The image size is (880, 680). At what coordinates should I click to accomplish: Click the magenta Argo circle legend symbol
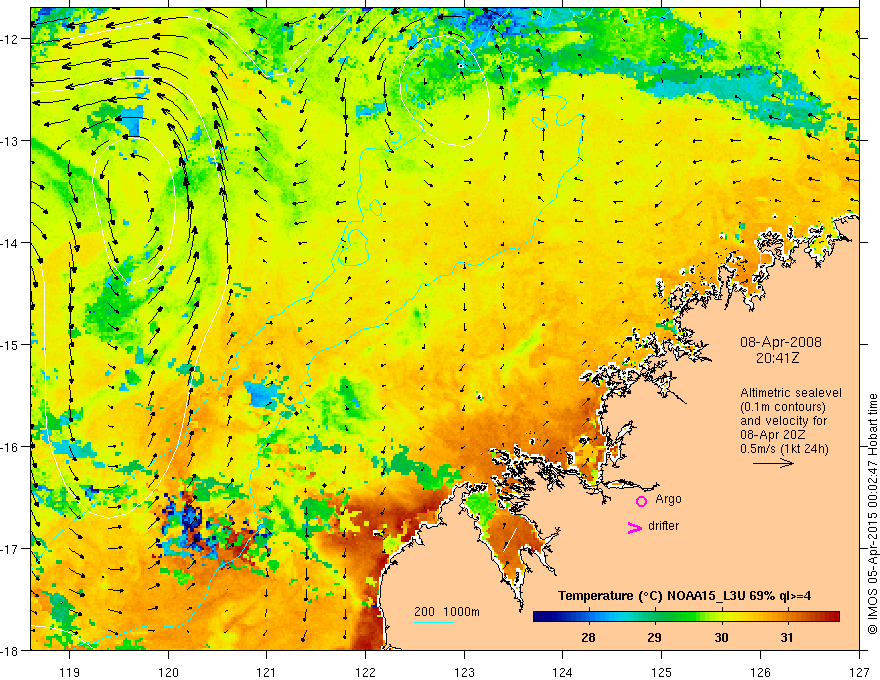641,501
